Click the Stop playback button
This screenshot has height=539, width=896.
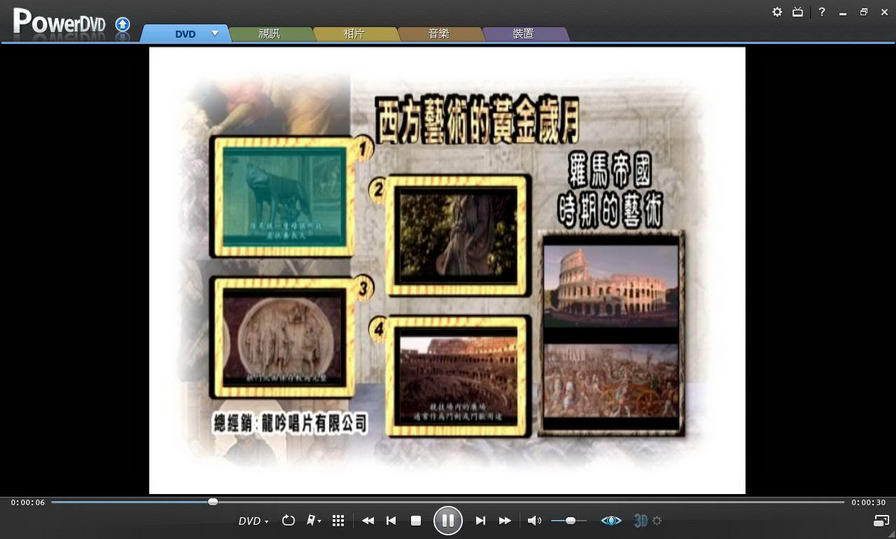pyautogui.click(x=416, y=521)
